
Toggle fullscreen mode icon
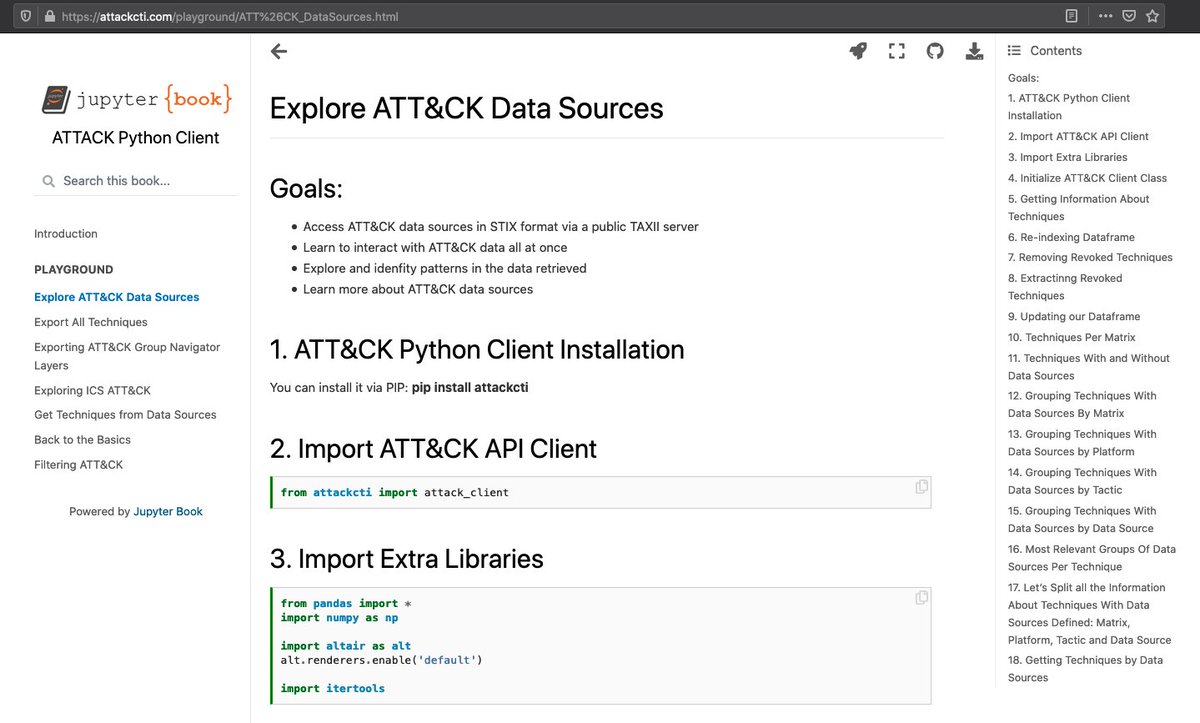pyautogui.click(x=897, y=51)
